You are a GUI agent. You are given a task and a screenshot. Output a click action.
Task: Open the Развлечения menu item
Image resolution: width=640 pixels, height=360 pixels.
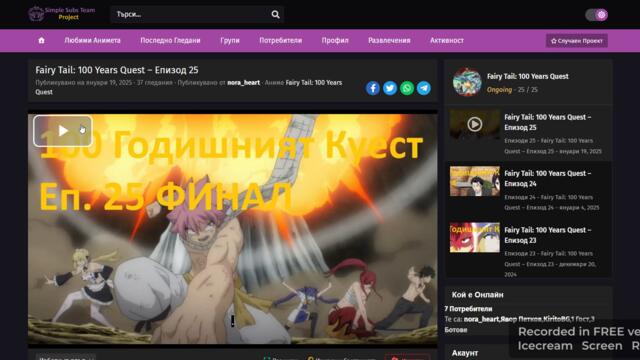pyautogui.click(x=389, y=40)
